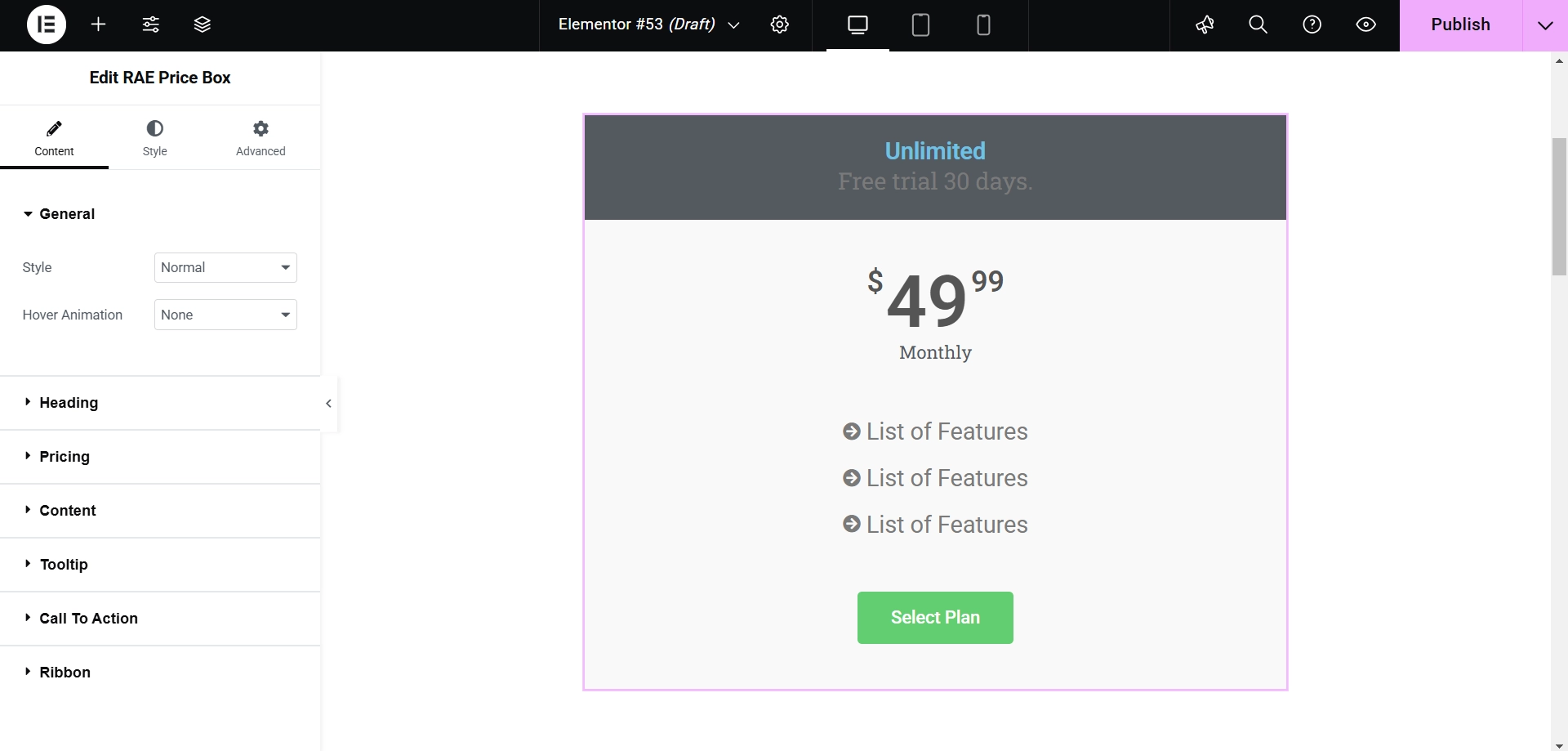Collapse the editor panel with arrow handle
Viewport: 1568px width, 751px height.
pos(328,403)
